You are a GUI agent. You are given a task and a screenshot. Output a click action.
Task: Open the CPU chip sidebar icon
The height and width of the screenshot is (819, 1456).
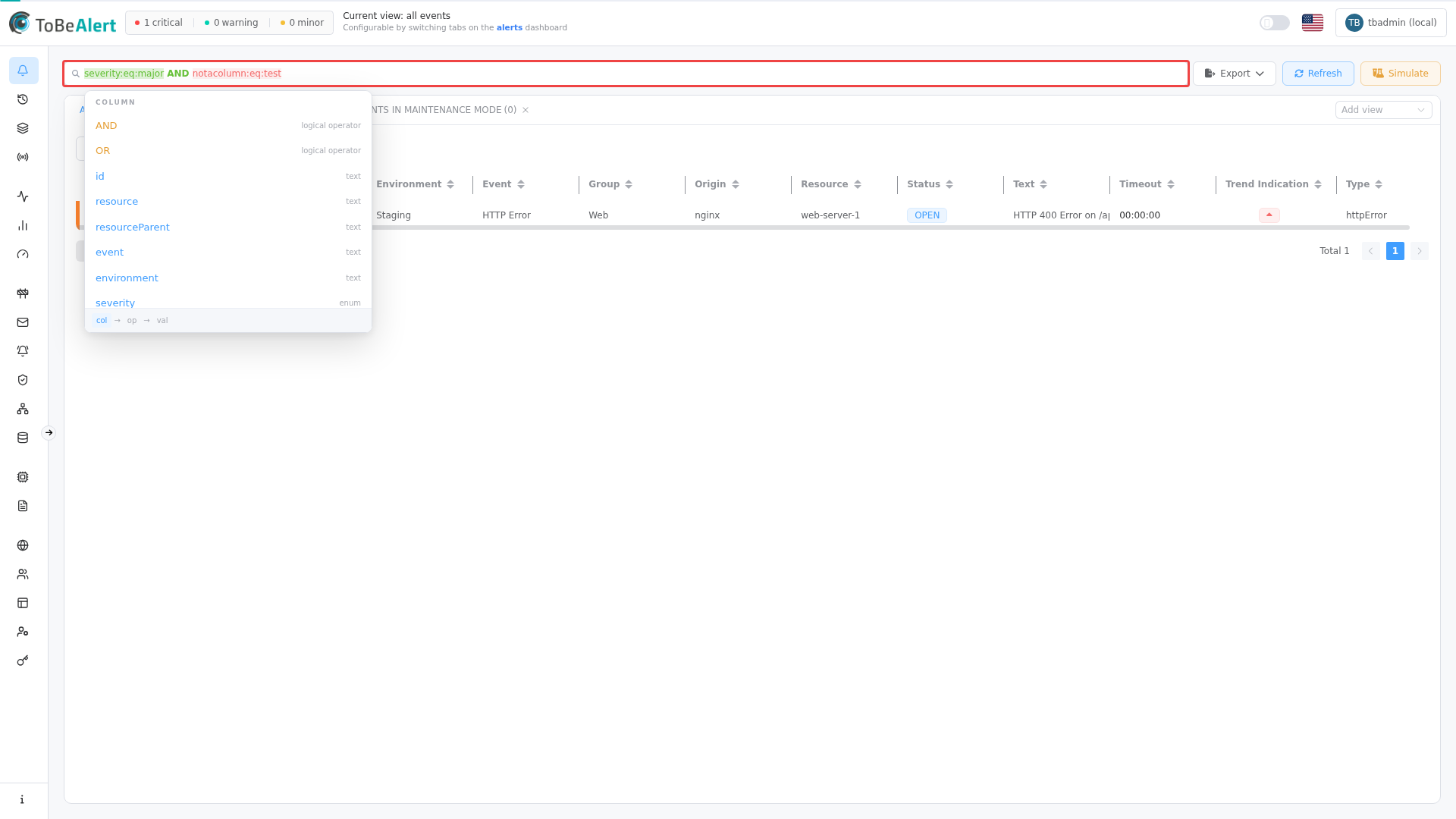[23, 477]
